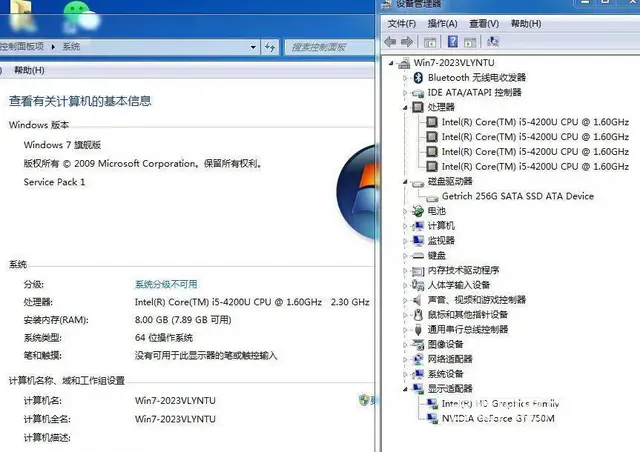
Task: Select the first i5-4200U CPU entry
Action: (x=535, y=122)
